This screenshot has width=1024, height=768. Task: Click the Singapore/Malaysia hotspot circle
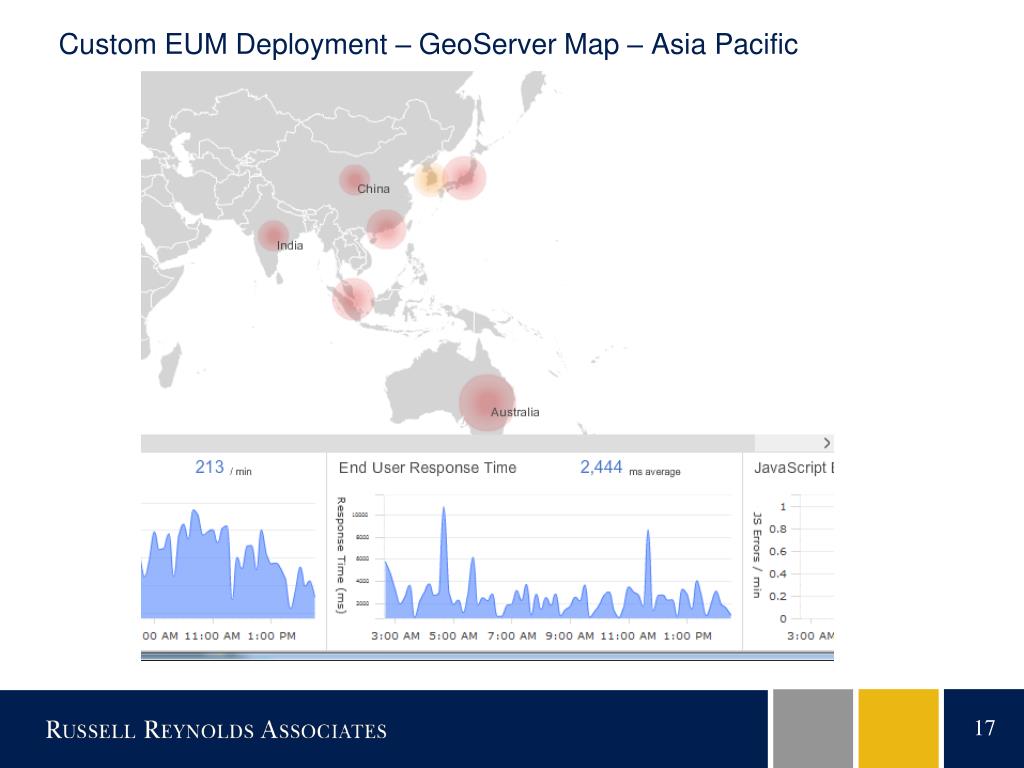pos(353,298)
